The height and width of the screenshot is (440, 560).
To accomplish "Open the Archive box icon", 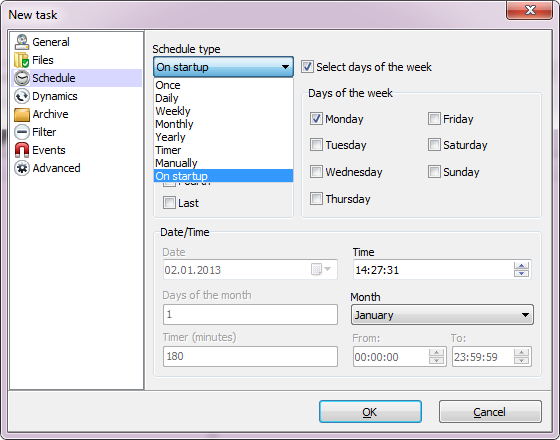I will (22, 114).
